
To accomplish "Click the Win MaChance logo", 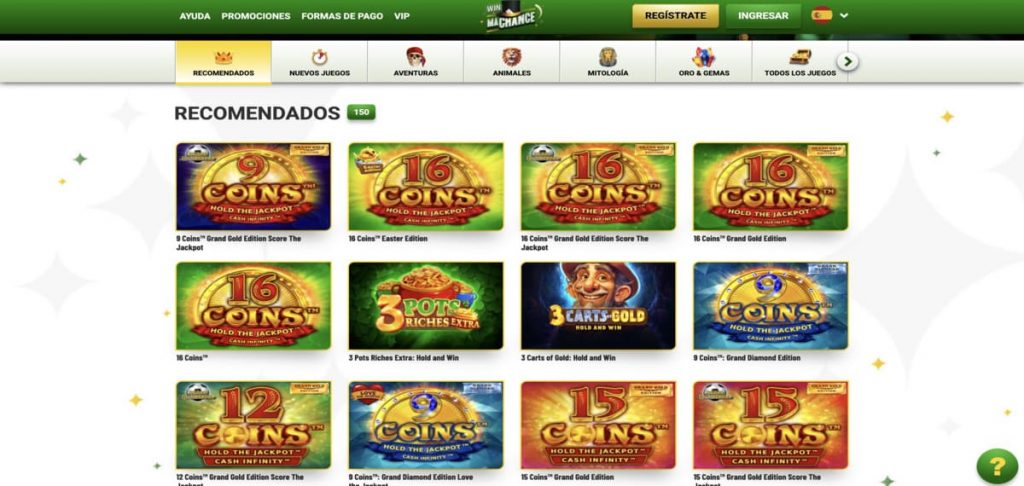I will tap(512, 16).
